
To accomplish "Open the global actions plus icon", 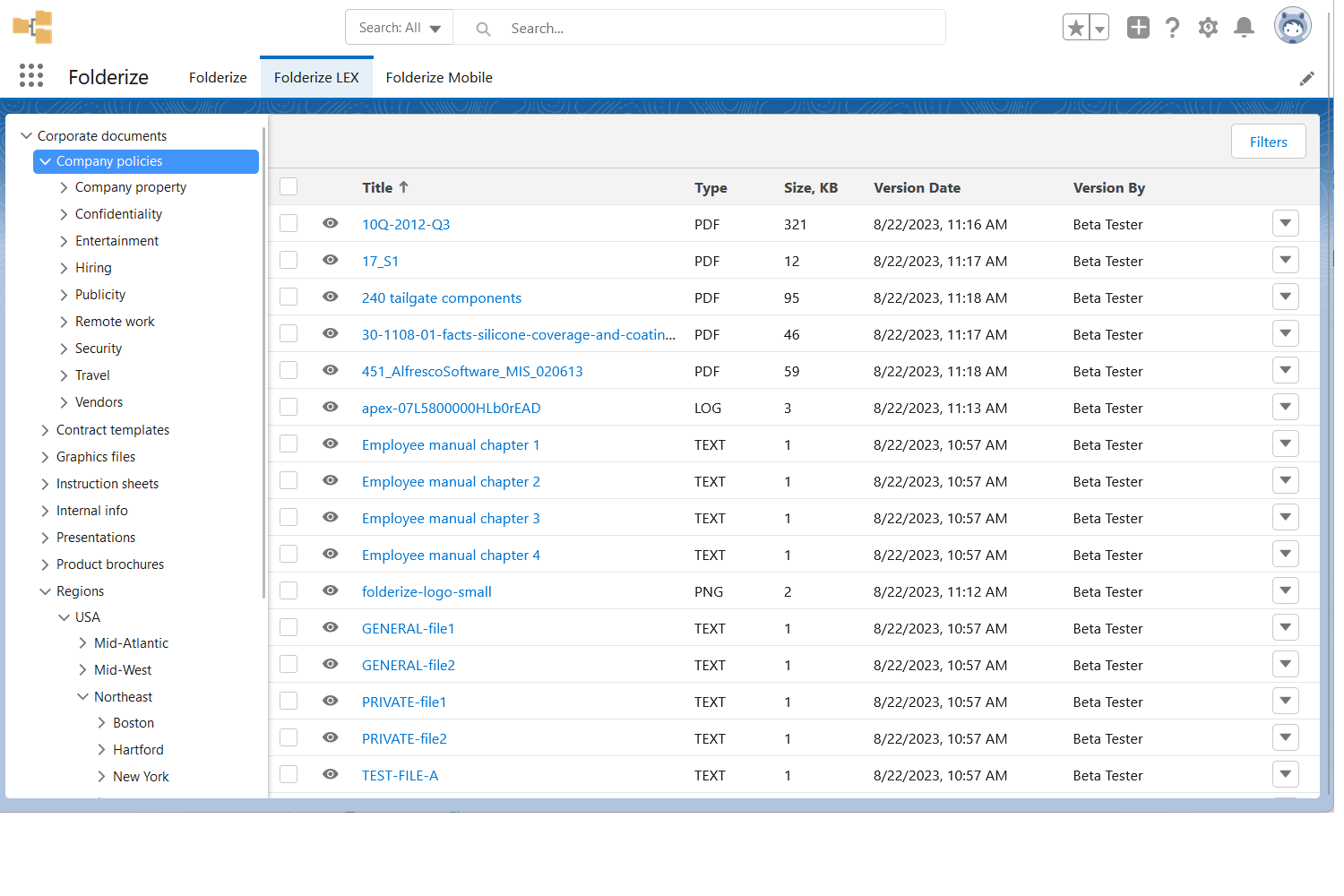I will tap(1138, 28).
